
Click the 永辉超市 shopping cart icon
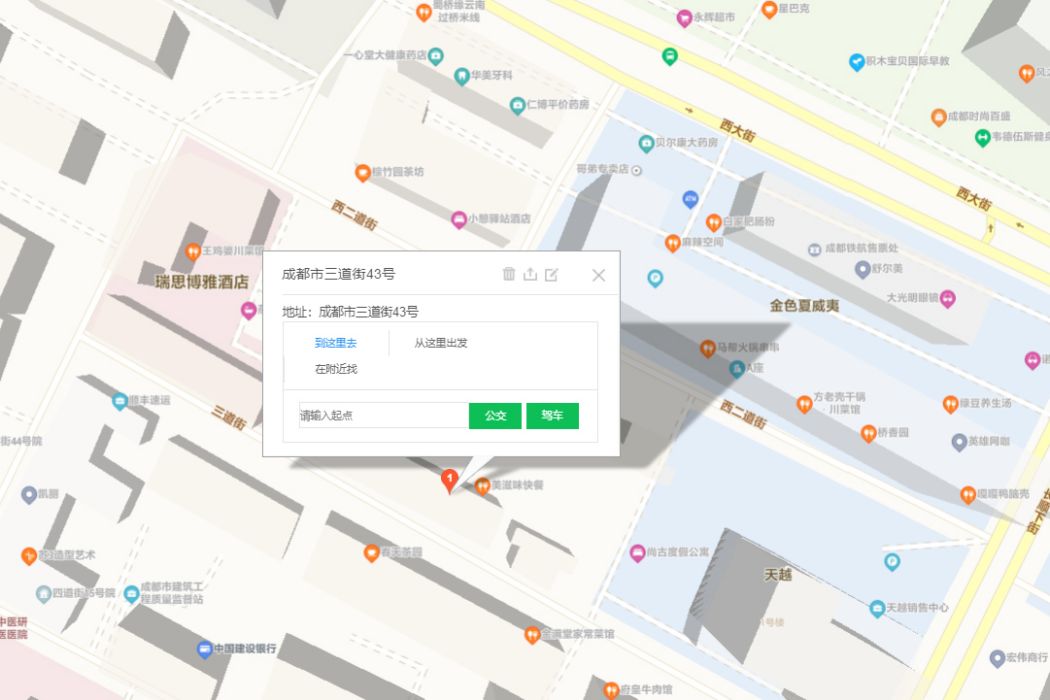[x=684, y=18]
